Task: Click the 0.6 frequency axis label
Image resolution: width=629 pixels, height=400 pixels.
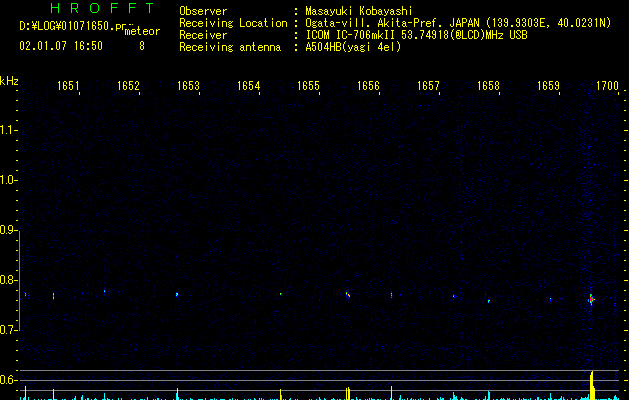Action: coord(7,380)
